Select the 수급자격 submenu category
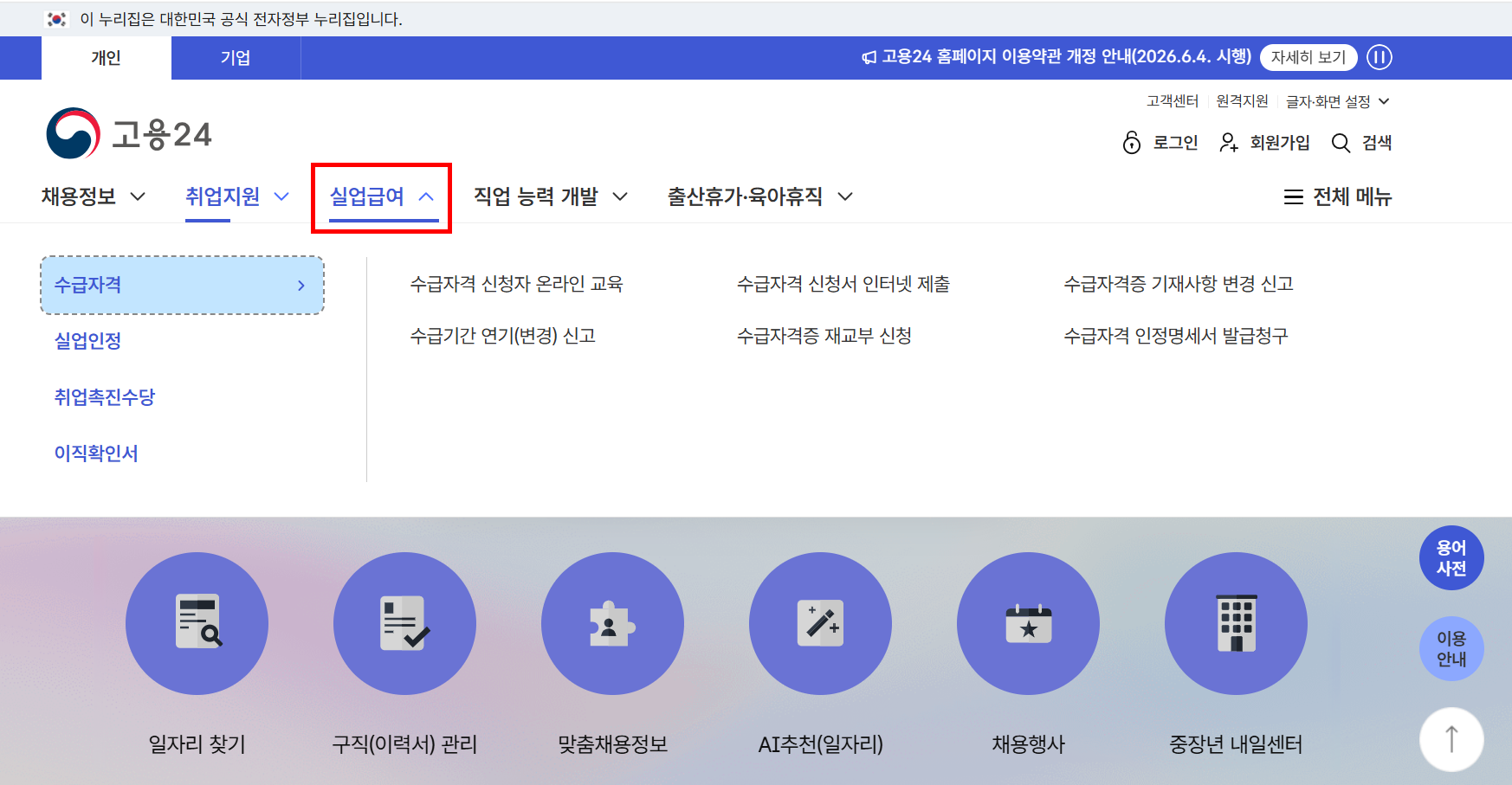The width and height of the screenshot is (1512, 785). click(182, 285)
